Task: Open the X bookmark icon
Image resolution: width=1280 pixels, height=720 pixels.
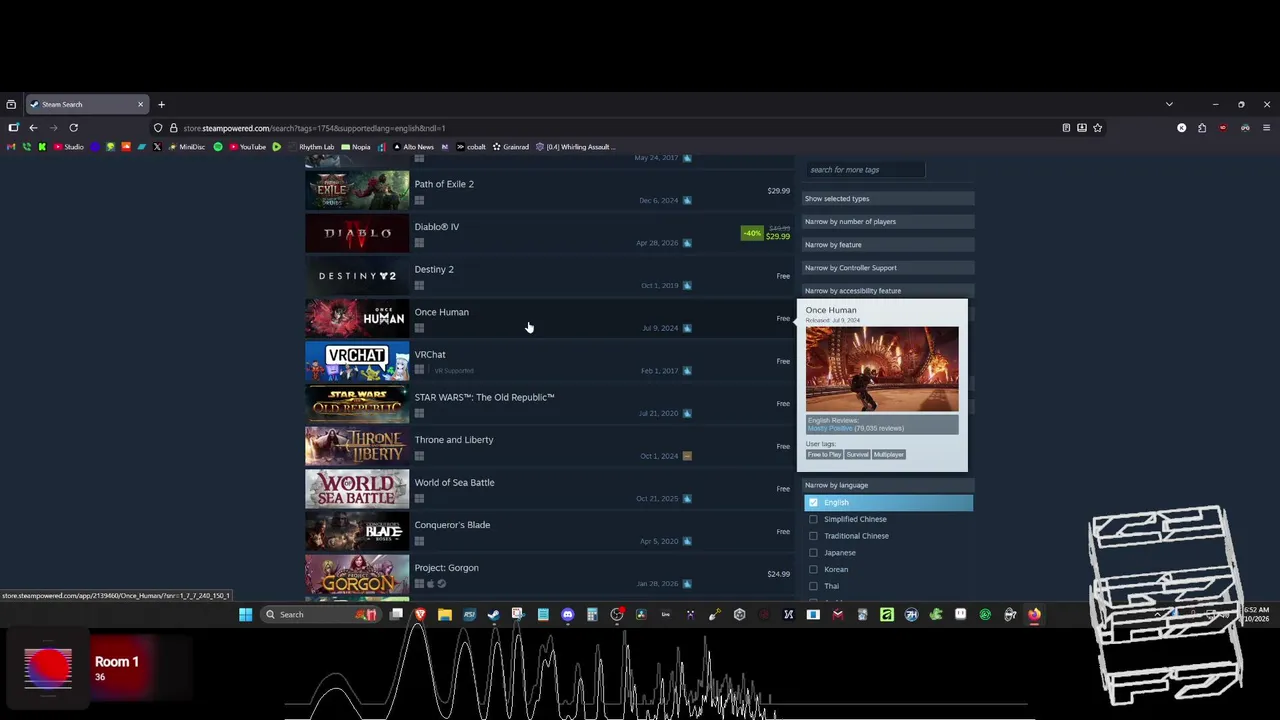Action: pos(157,147)
